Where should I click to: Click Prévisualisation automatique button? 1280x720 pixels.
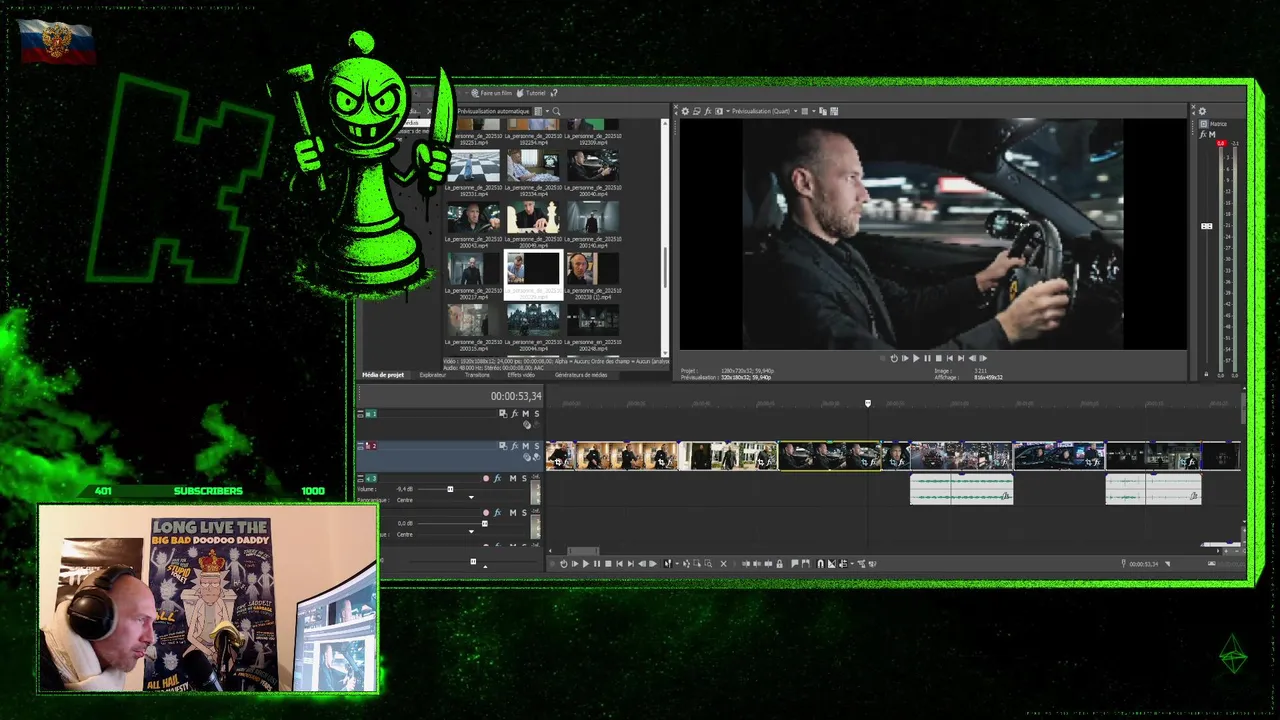click(493, 111)
